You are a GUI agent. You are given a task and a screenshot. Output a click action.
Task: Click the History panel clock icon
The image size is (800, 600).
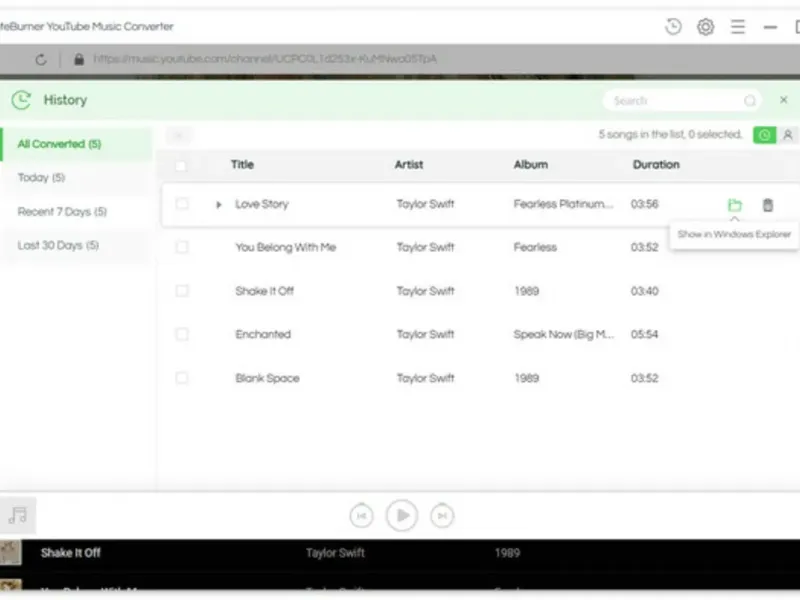21,100
